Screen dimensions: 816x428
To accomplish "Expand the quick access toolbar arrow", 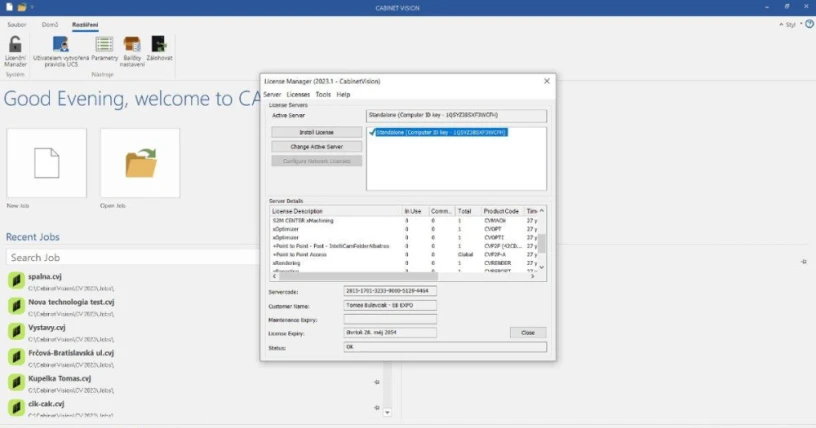I will point(32,7).
